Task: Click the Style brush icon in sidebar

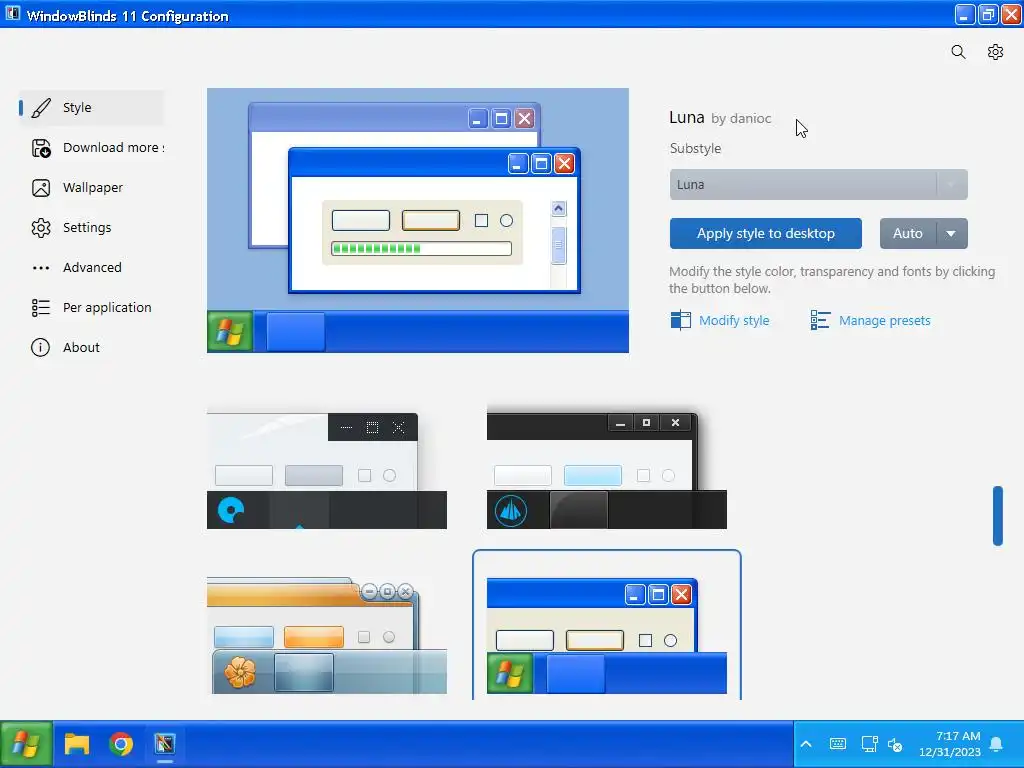Action: (x=41, y=108)
